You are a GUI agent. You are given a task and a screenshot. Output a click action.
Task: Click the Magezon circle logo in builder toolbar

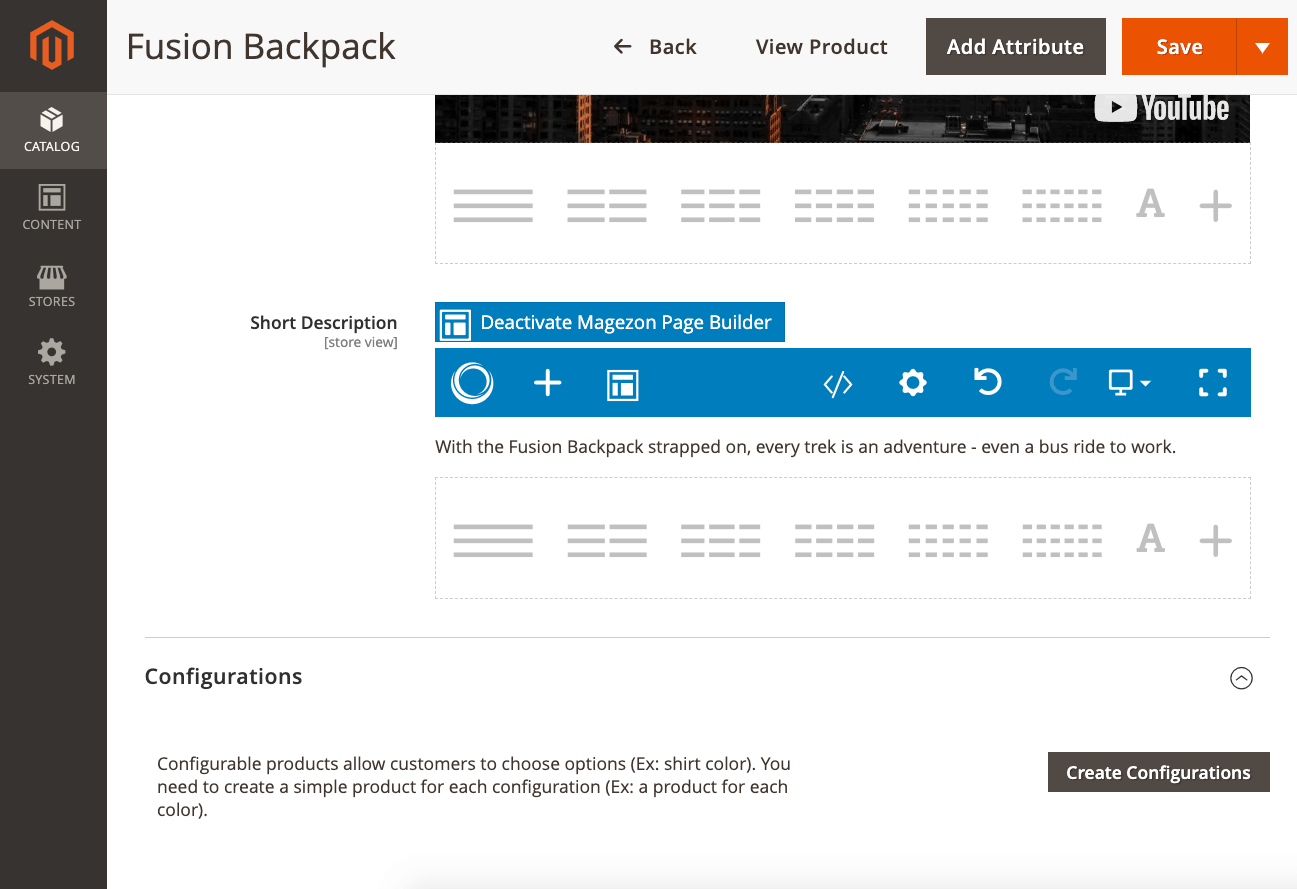click(472, 382)
